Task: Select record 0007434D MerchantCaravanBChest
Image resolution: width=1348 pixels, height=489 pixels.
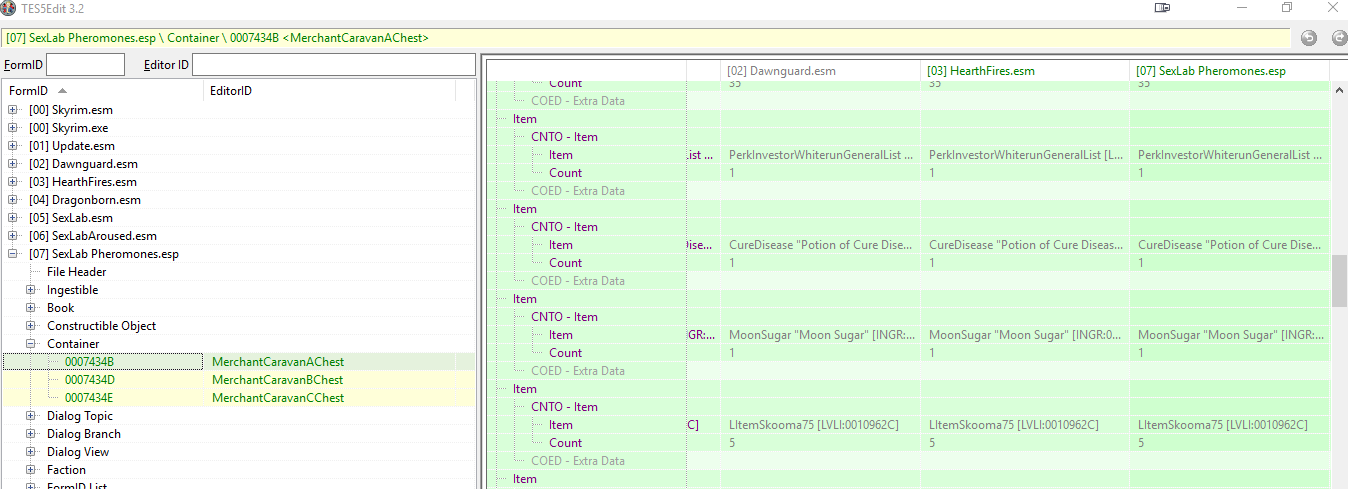Action: pyautogui.click(x=238, y=380)
